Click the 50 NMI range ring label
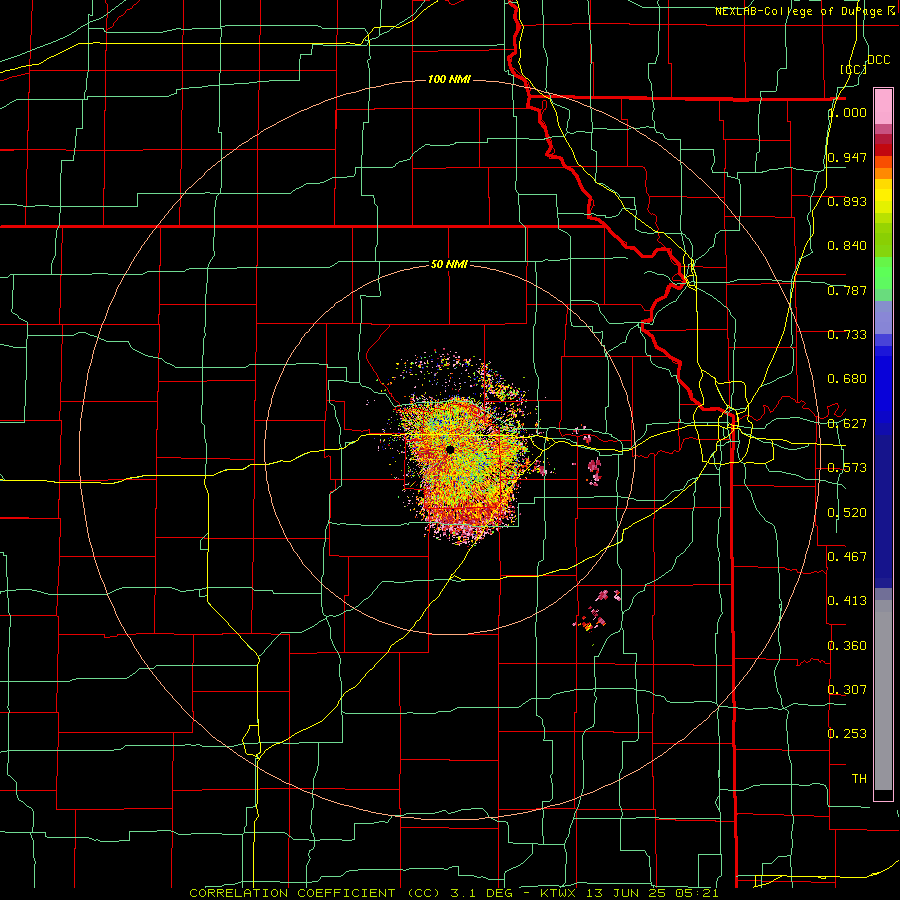900x900 pixels. pyautogui.click(x=449, y=264)
